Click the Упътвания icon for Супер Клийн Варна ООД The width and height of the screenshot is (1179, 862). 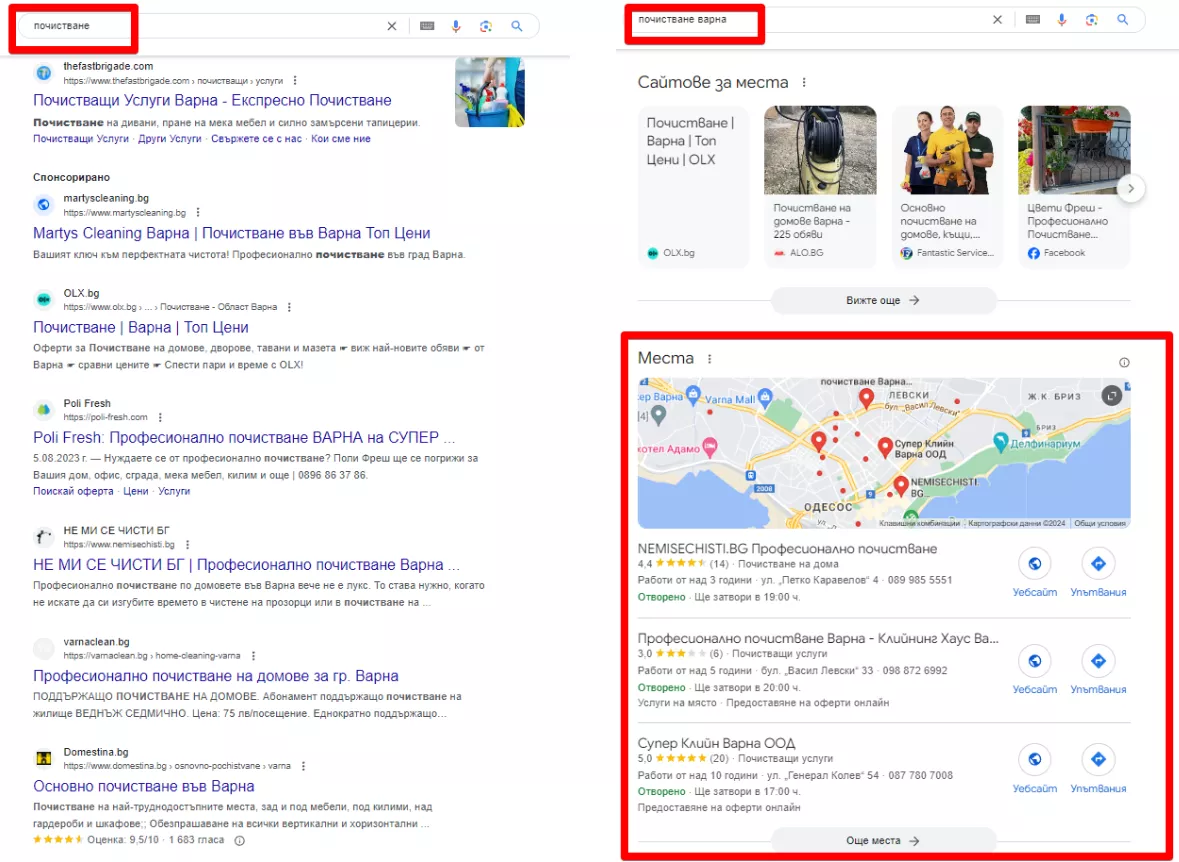[1098, 760]
